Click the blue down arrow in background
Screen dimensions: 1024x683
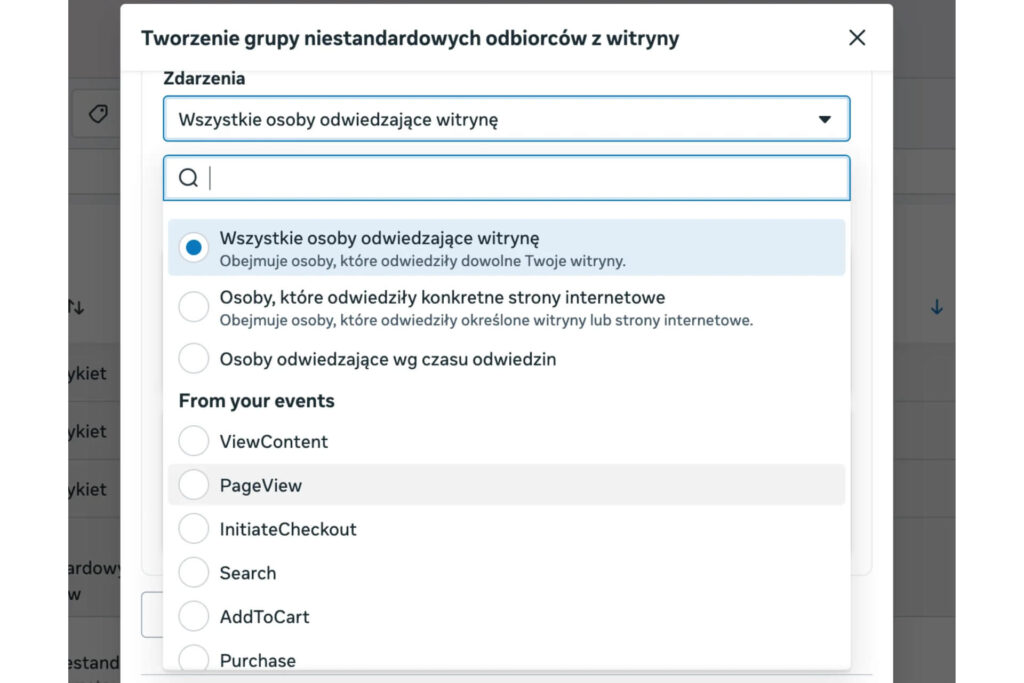point(936,307)
